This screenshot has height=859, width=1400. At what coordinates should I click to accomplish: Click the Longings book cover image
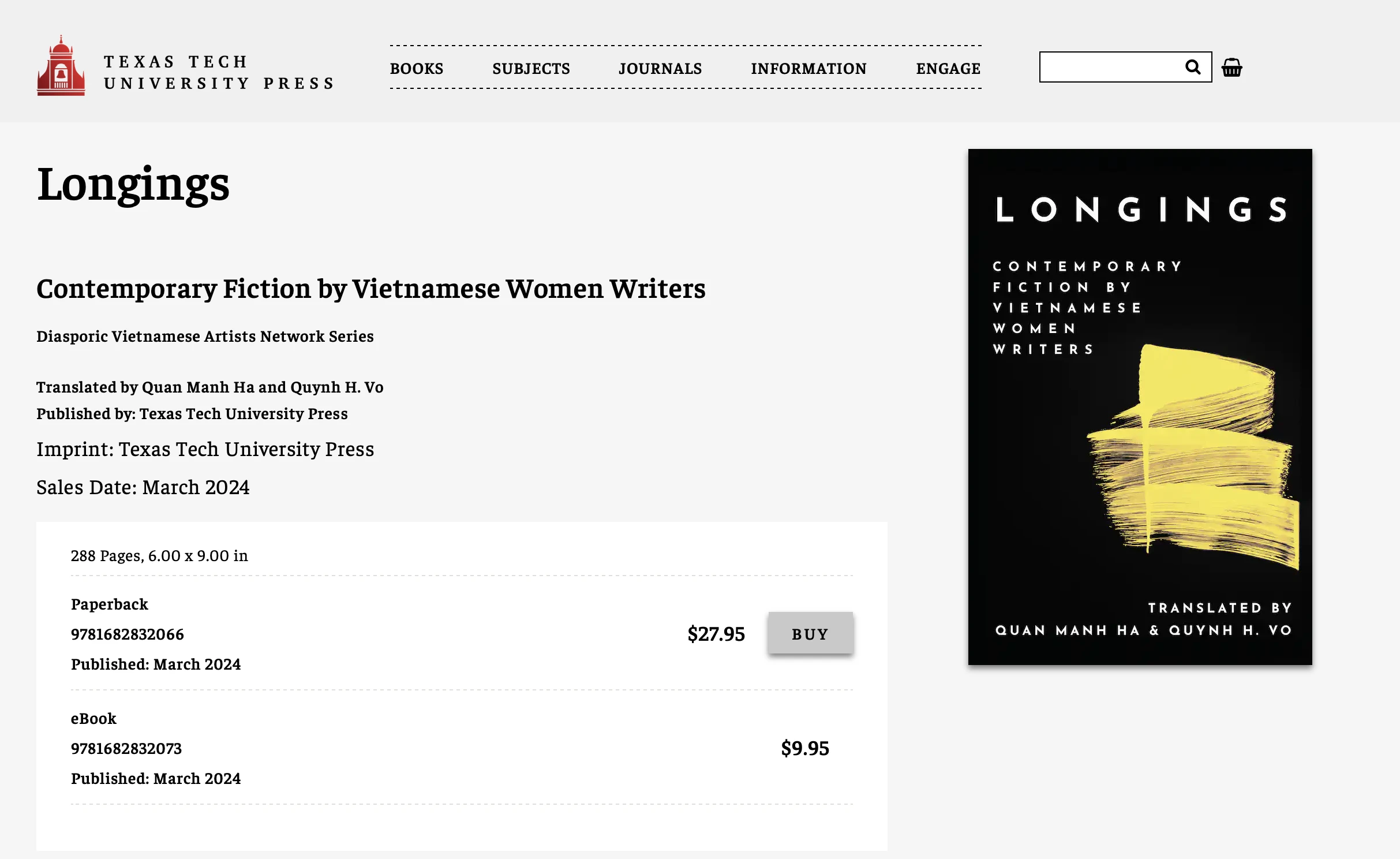click(x=1140, y=407)
